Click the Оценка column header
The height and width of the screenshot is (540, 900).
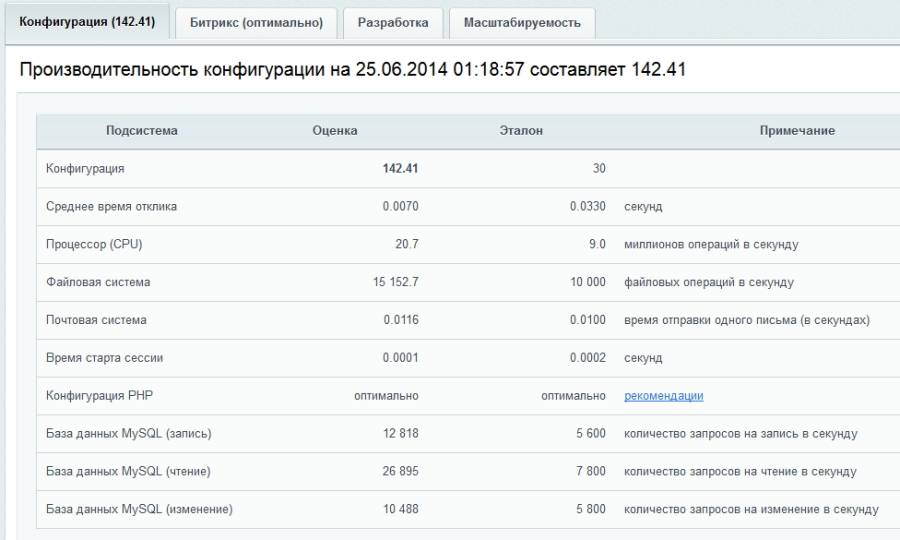coord(335,131)
